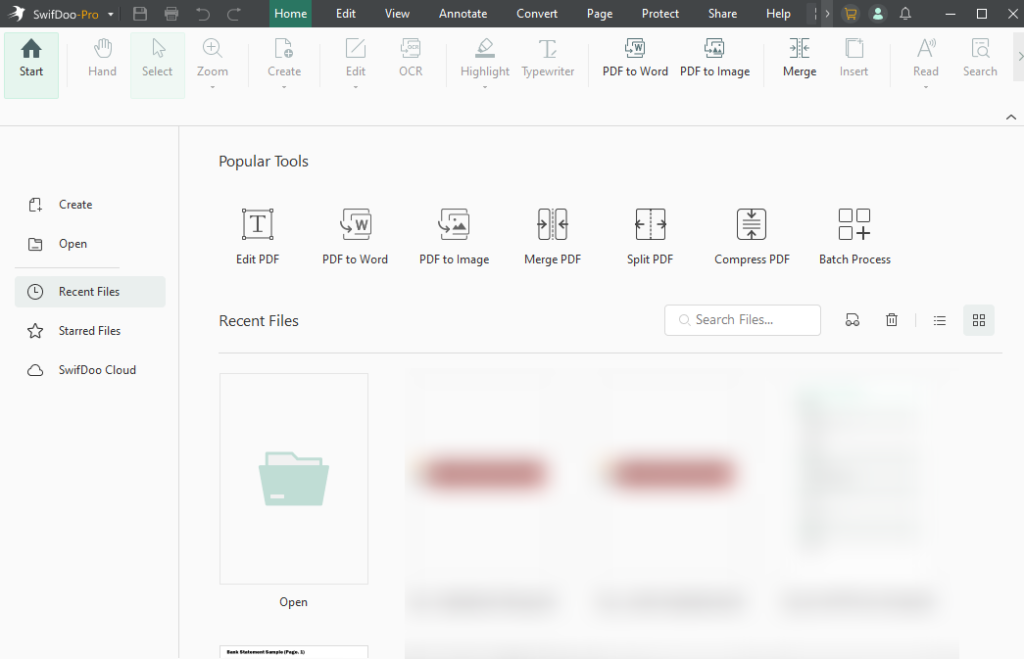Click the Search Files input field
This screenshot has width=1024, height=659.
(743, 320)
